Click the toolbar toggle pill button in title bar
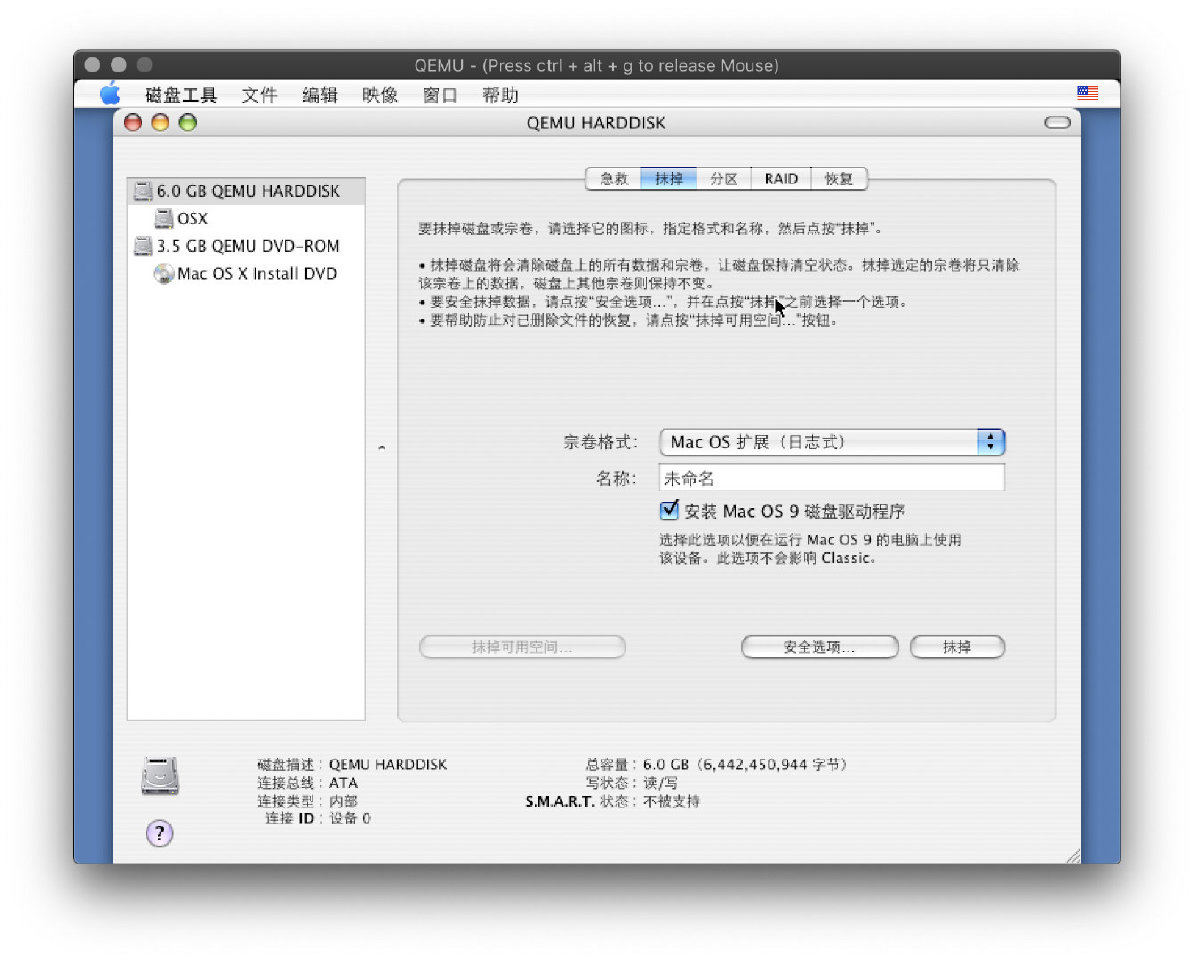 click(1056, 123)
